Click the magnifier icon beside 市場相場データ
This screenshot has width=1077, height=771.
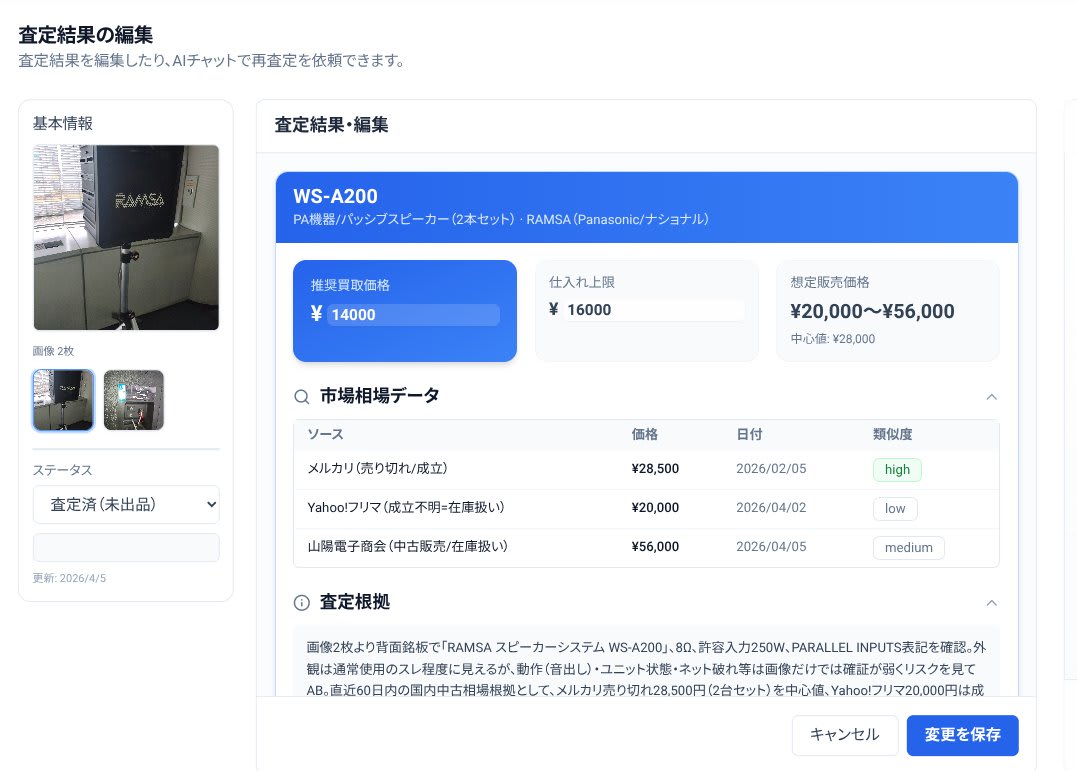(302, 396)
